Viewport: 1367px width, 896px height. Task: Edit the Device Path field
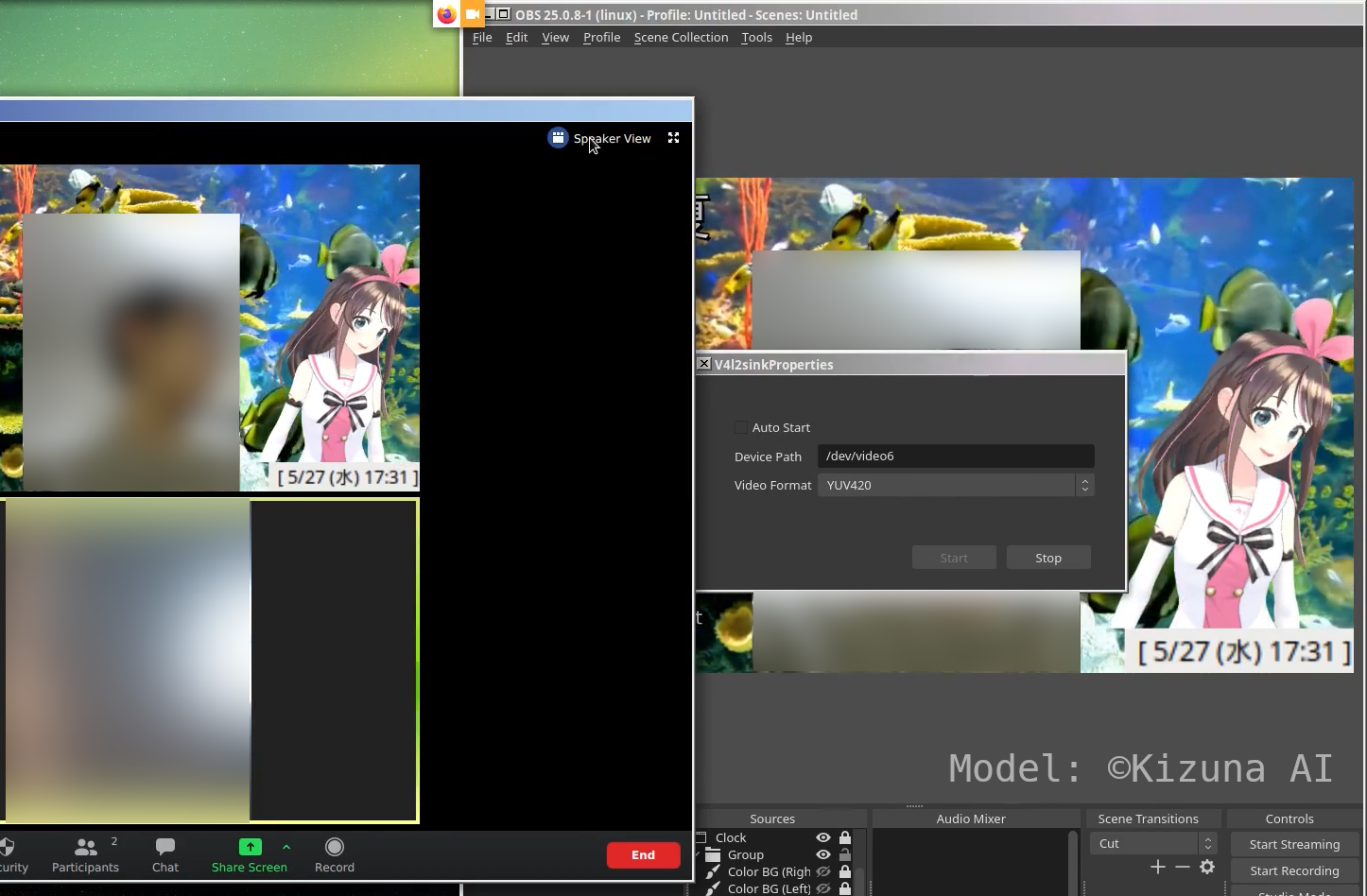pyautogui.click(x=956, y=456)
